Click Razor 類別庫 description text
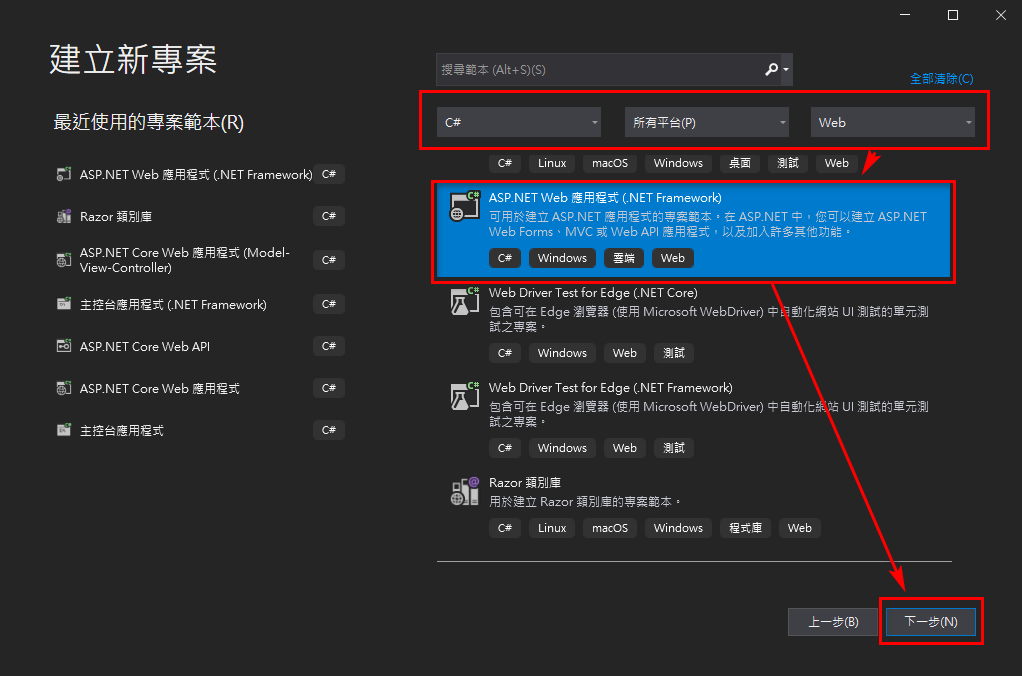 click(585, 501)
